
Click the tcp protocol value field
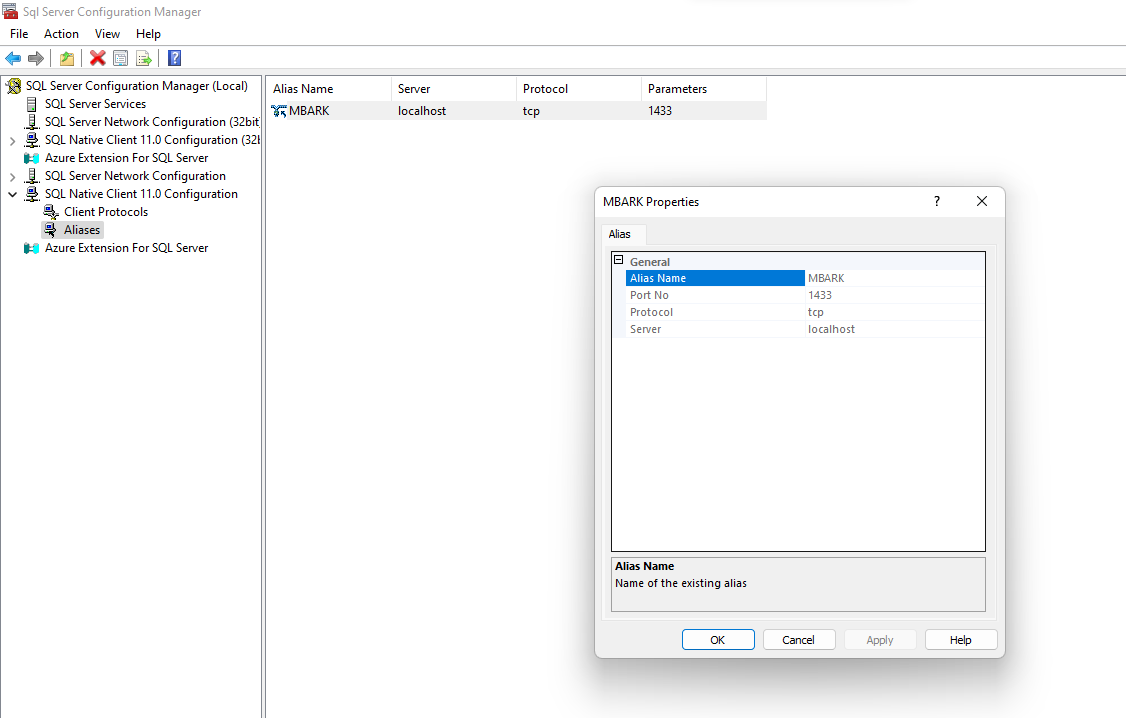(895, 312)
